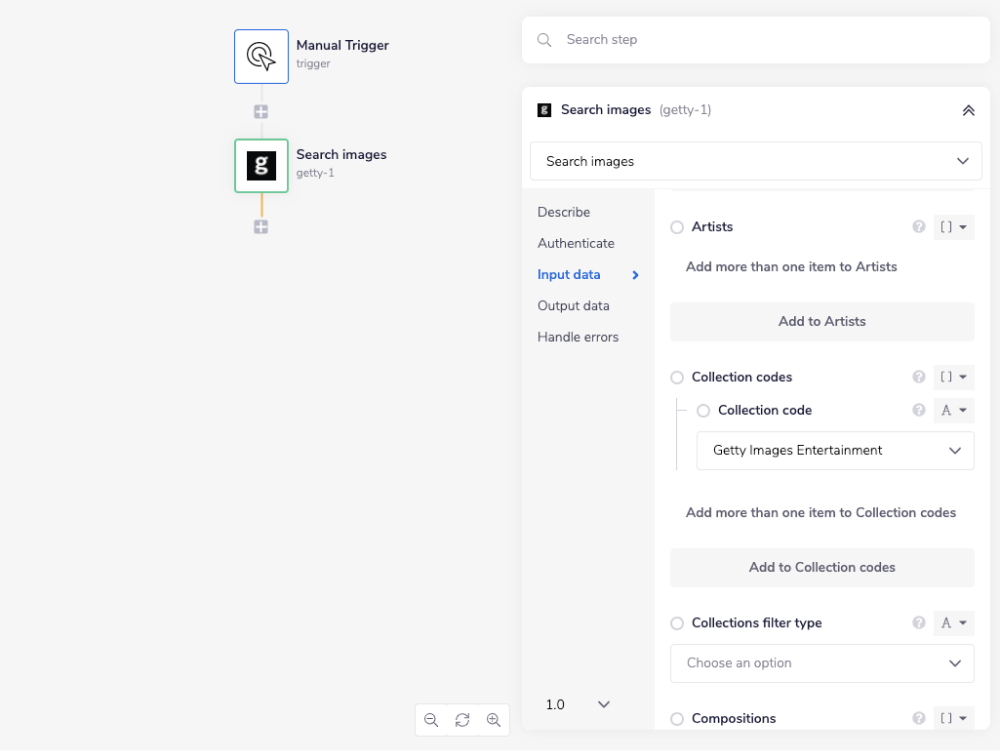Switch to the Output data tab
This screenshot has height=751, width=1000.
coord(573,306)
